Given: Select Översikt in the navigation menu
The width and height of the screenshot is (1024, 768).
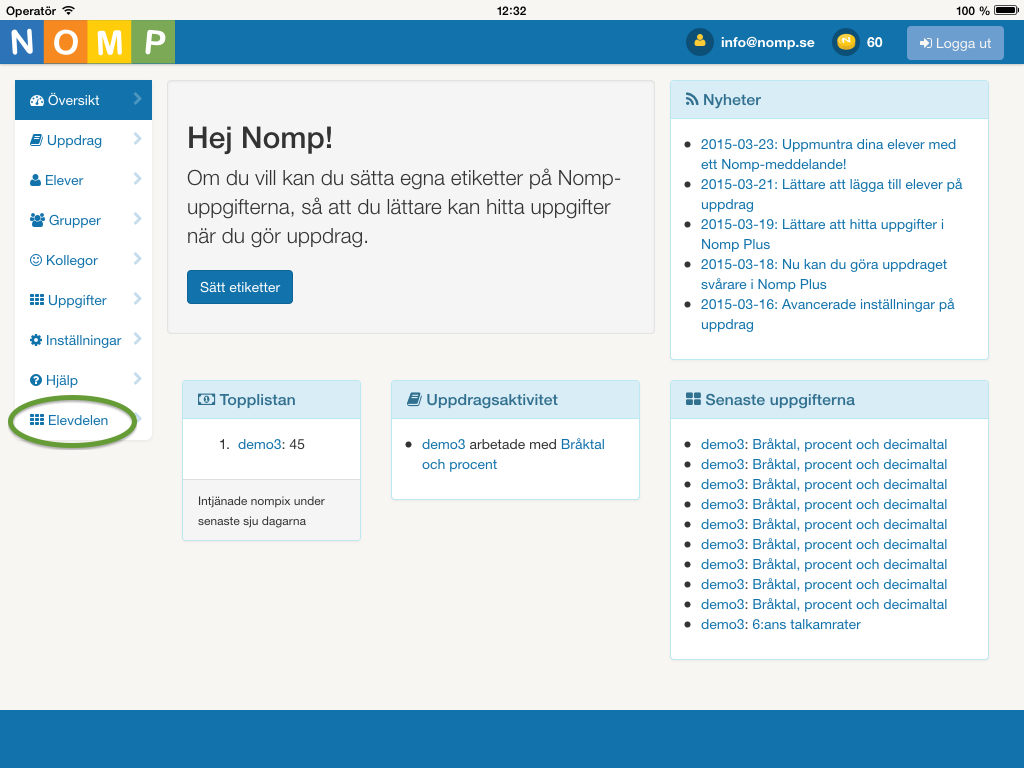Looking at the screenshot, I should click(75, 100).
